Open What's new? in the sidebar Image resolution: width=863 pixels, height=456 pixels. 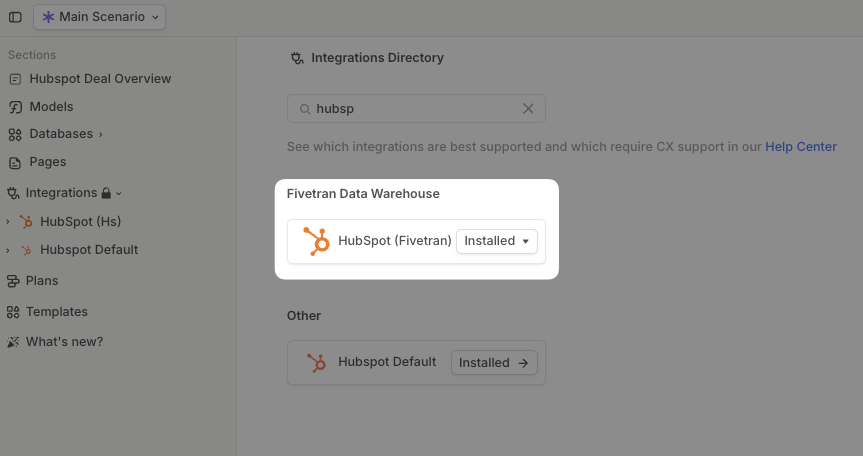[x=64, y=342]
